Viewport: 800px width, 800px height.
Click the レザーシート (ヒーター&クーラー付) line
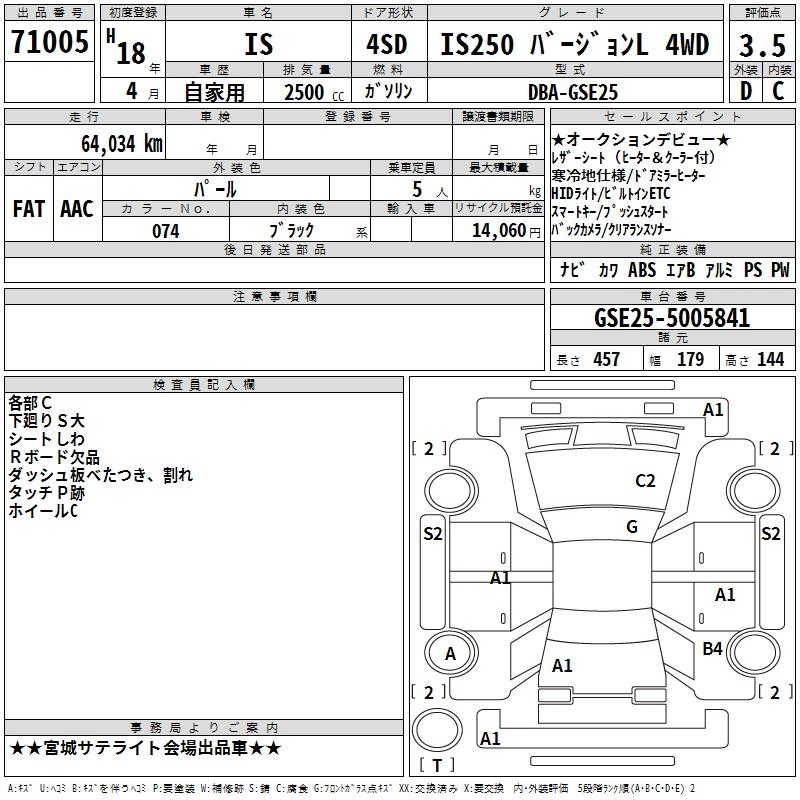click(634, 158)
